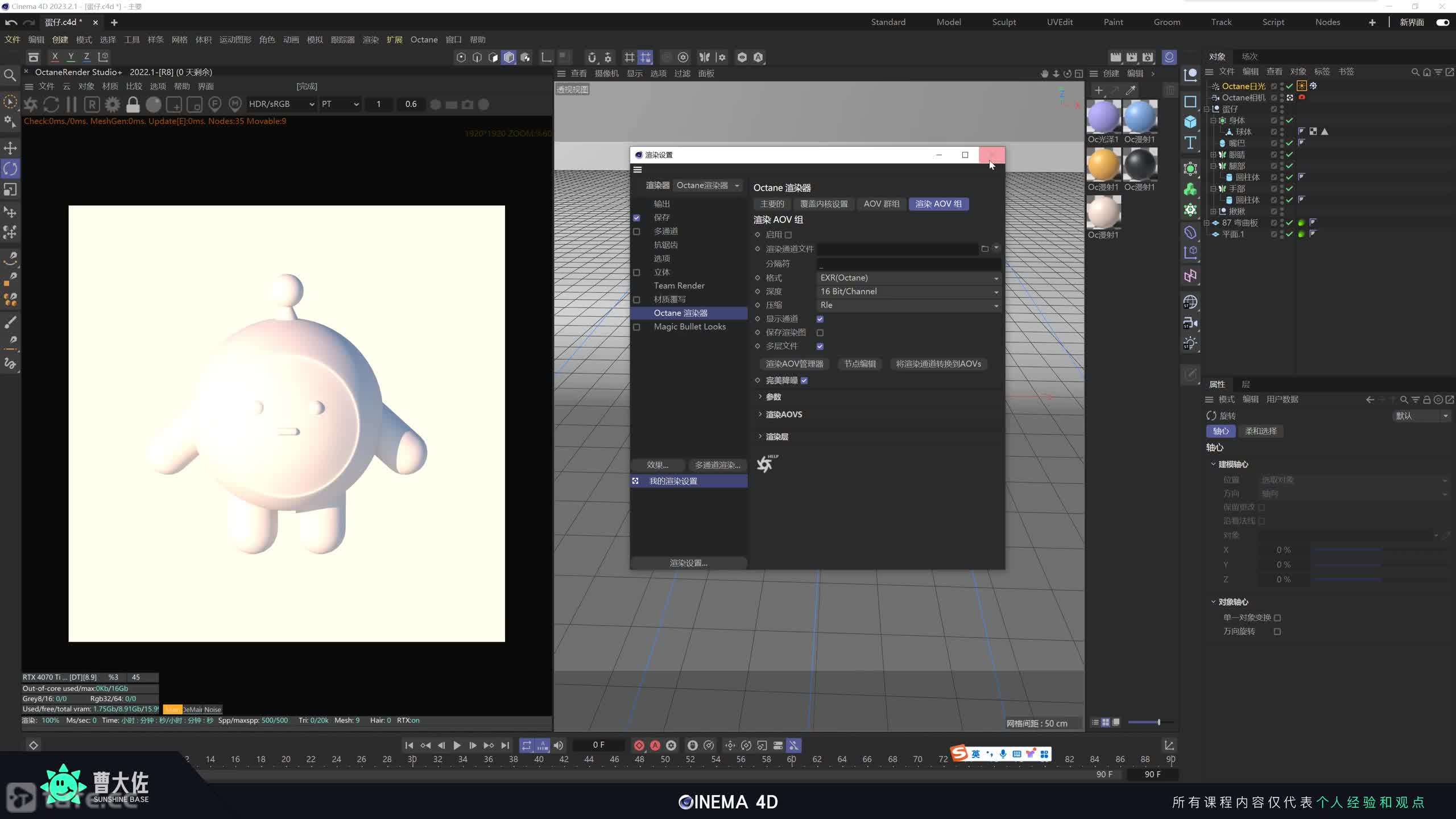1456x819 pixels.
Task: Click the 渲染AOV管理器 button
Action: pos(794,364)
